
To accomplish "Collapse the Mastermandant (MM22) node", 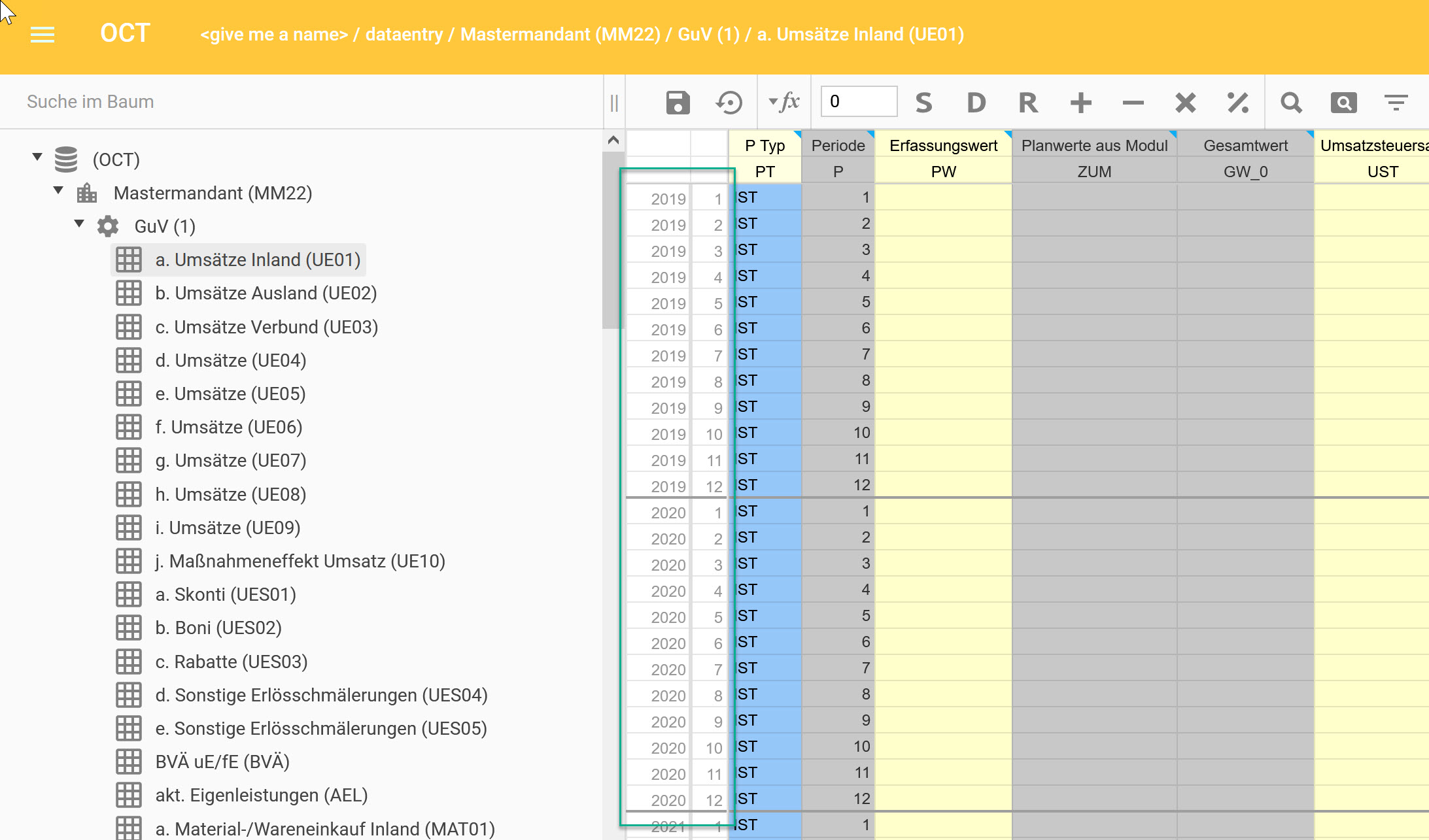I will tap(58, 190).
